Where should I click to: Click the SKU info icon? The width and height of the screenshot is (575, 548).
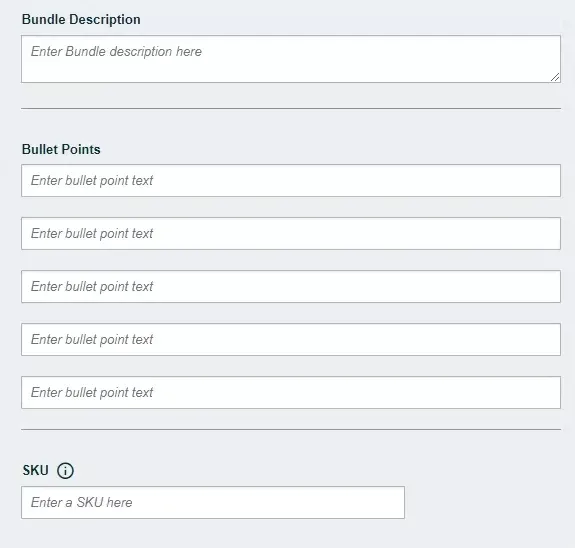[65, 470]
